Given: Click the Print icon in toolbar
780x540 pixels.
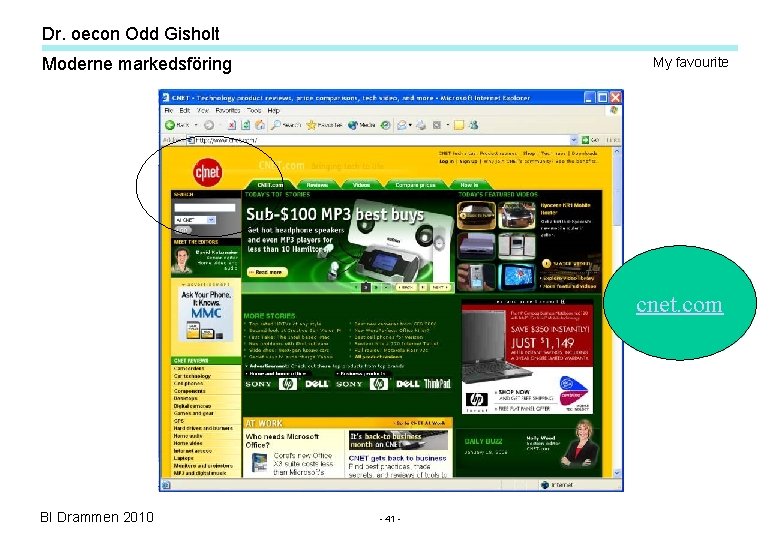Looking at the screenshot, I should click(421, 125).
